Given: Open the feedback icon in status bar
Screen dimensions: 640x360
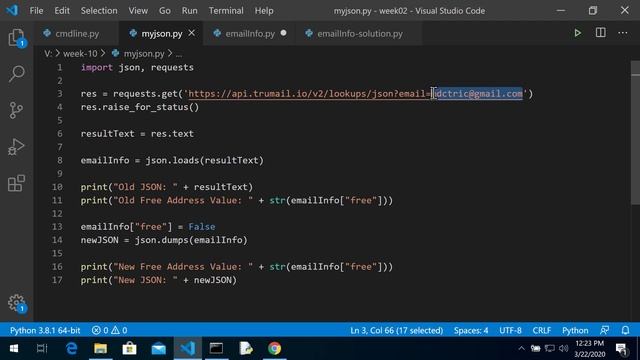Looking at the screenshot, I should (604, 330).
